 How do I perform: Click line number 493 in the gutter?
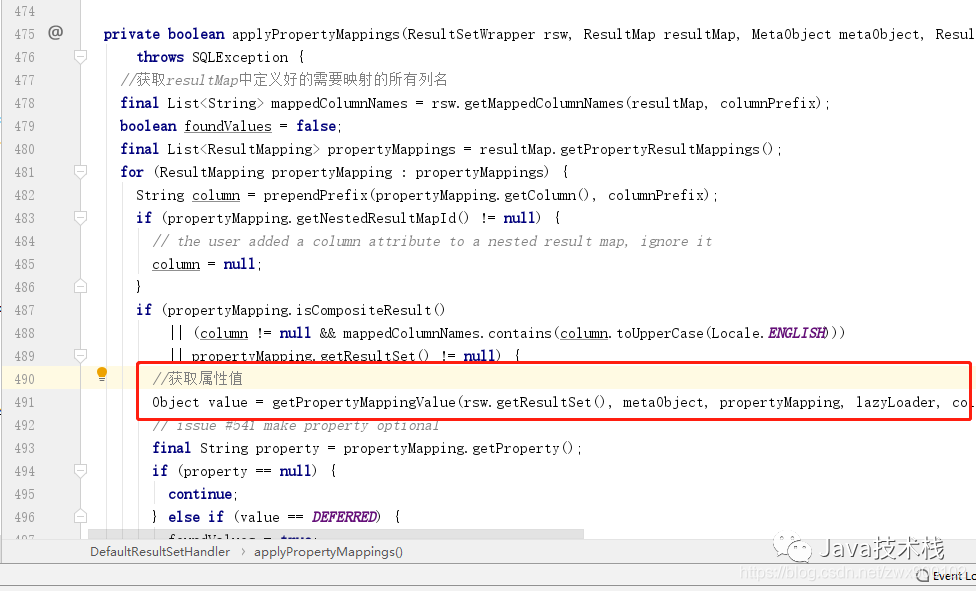[25, 448]
